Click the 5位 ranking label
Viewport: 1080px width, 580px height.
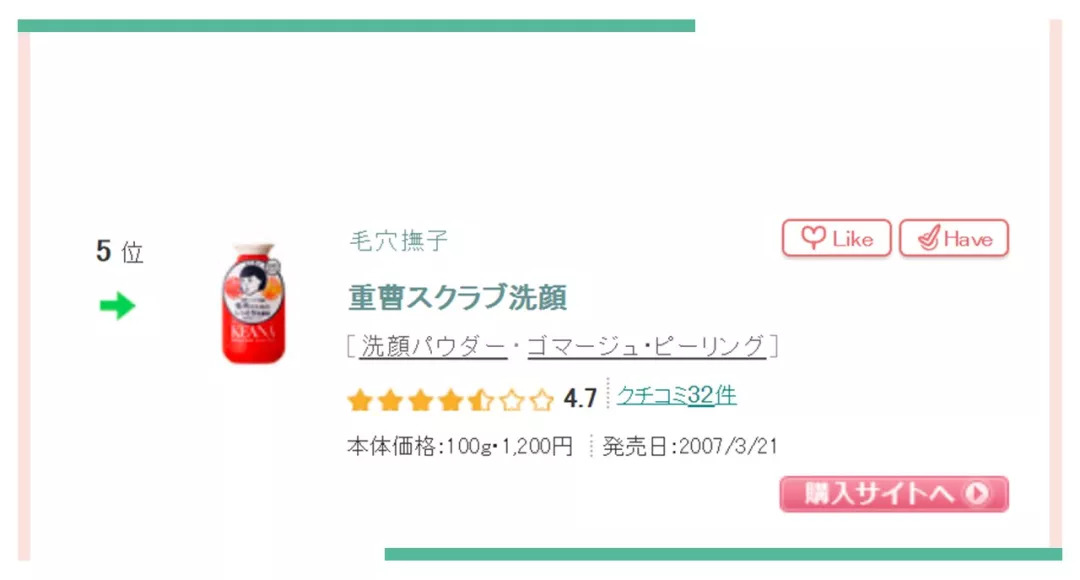pyautogui.click(x=120, y=251)
